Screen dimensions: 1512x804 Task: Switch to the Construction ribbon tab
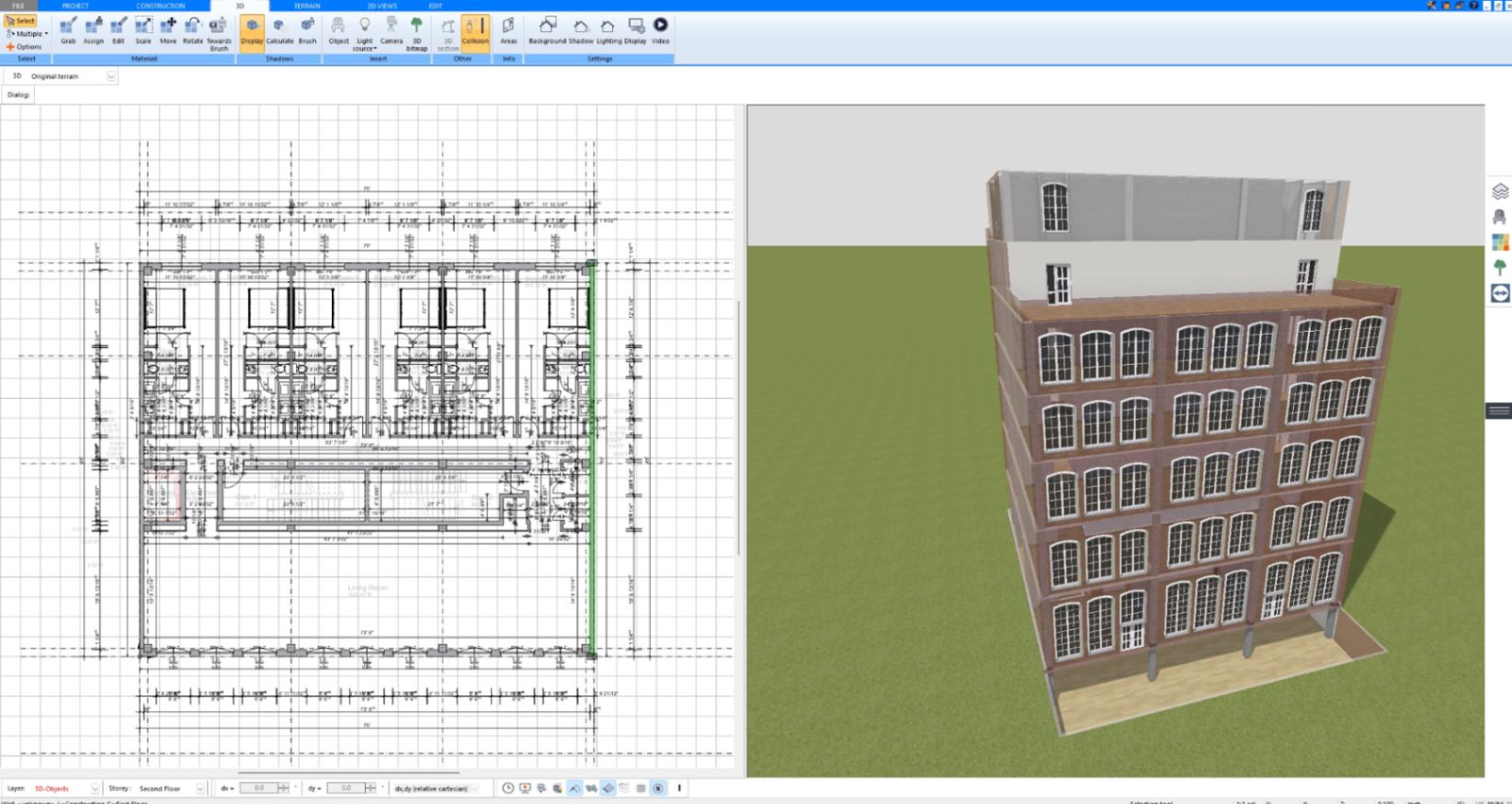point(161,6)
